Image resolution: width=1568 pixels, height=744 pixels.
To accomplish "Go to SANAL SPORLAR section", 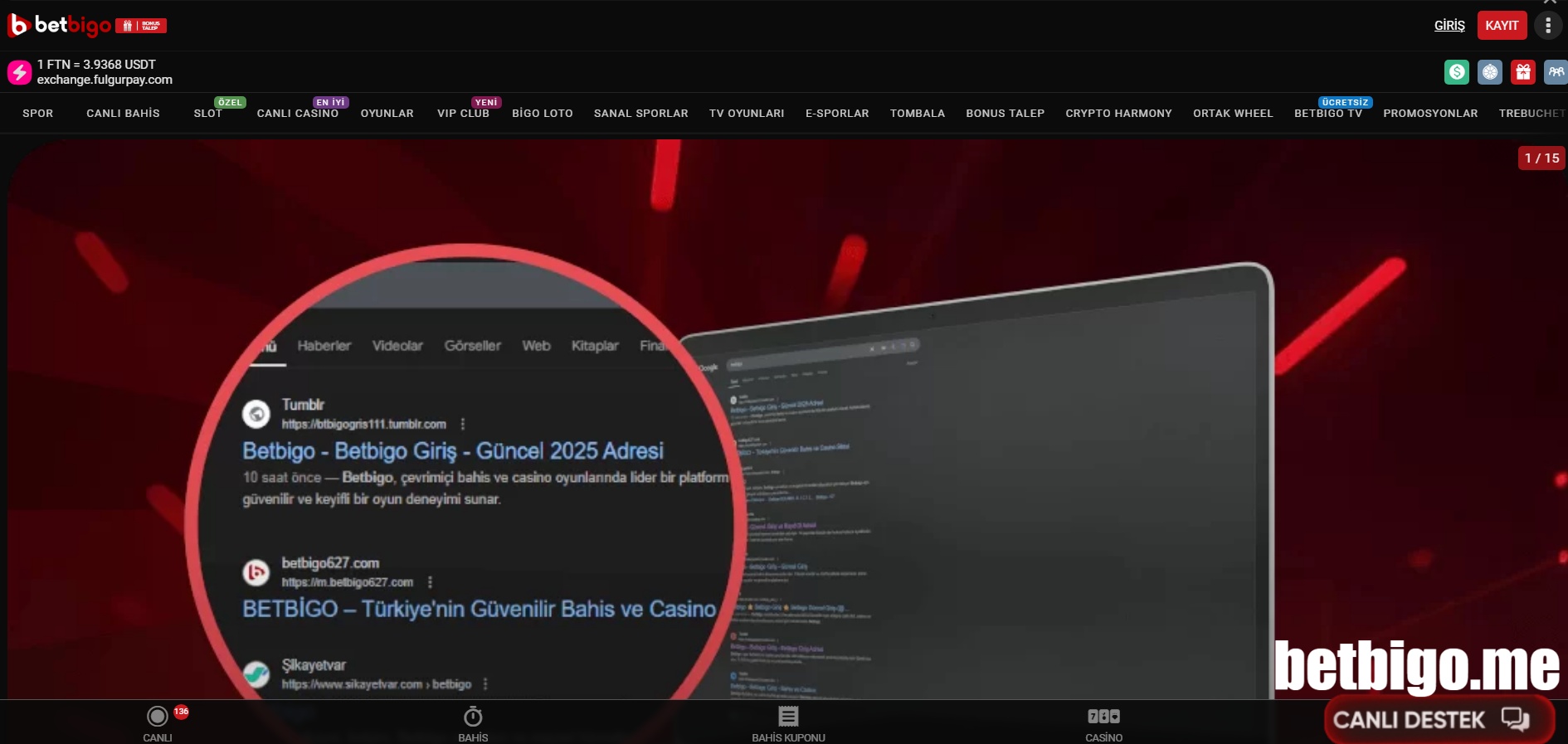I will point(641,114).
